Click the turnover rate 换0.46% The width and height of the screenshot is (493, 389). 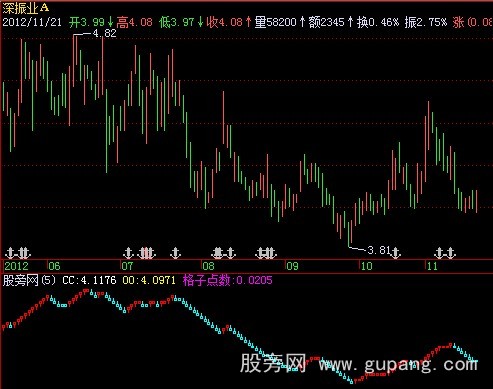[x=378, y=22]
